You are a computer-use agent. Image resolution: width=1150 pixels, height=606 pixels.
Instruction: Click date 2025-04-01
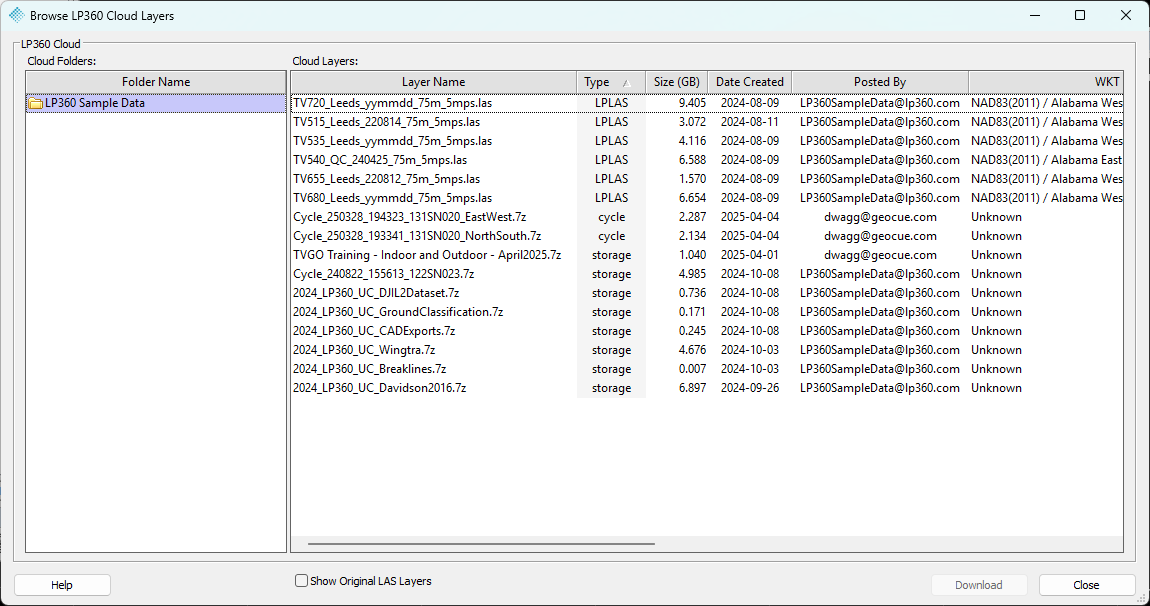tap(750, 256)
